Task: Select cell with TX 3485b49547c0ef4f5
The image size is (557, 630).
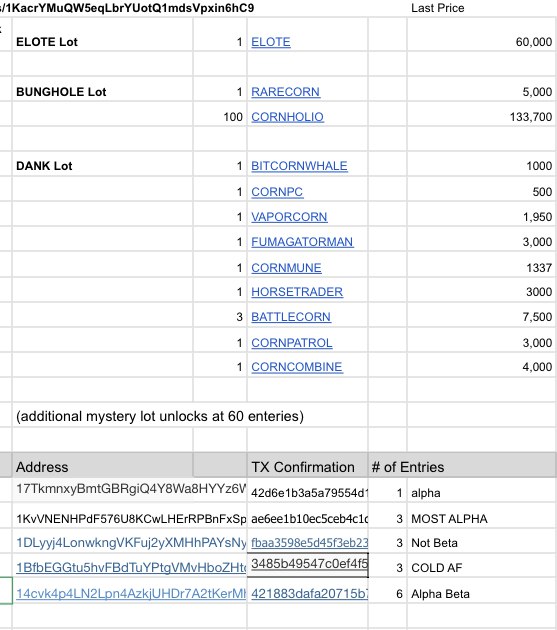Action: 307,565
